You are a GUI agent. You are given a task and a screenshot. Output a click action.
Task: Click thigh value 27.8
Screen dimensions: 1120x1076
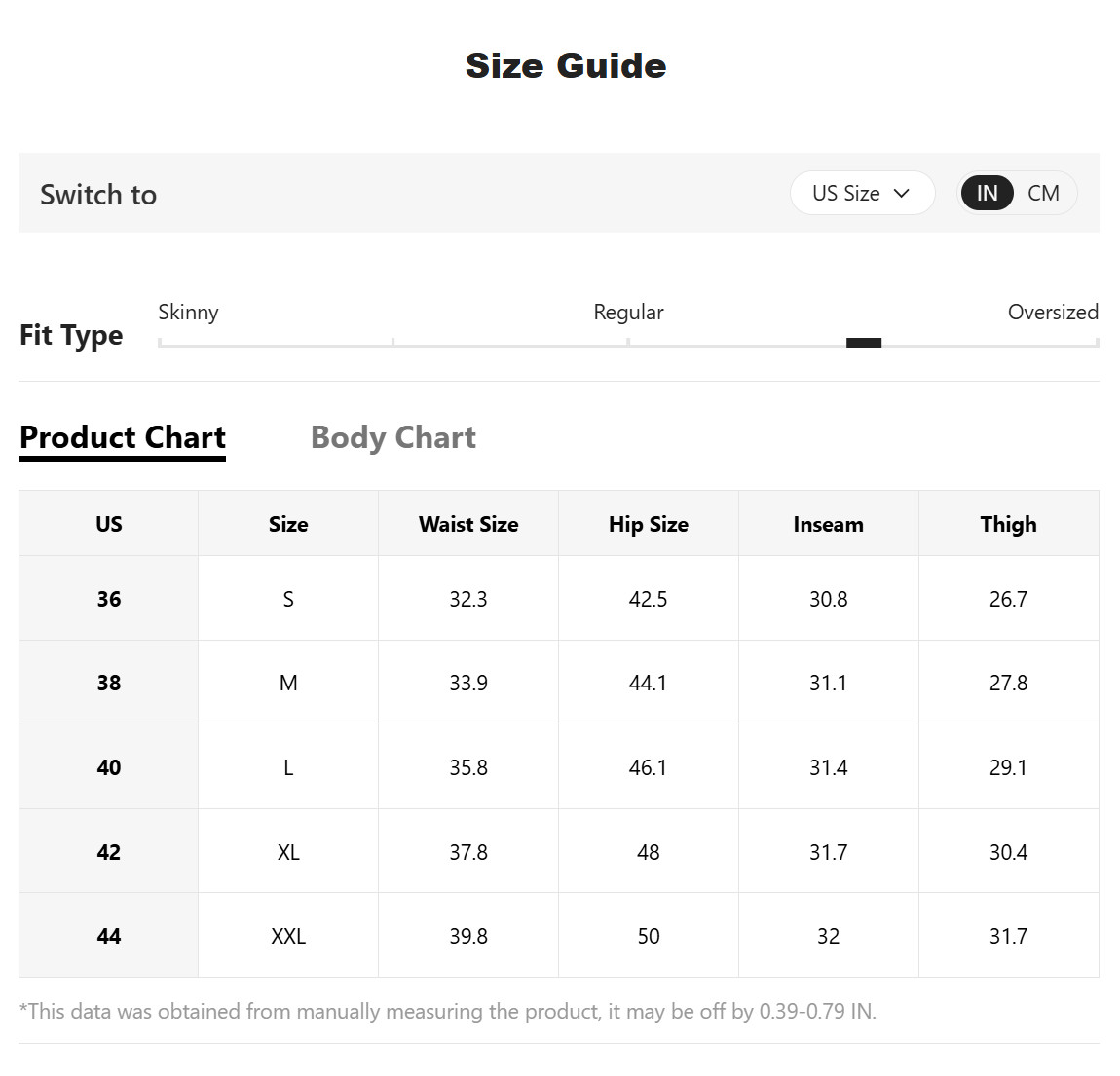pyautogui.click(x=1009, y=683)
